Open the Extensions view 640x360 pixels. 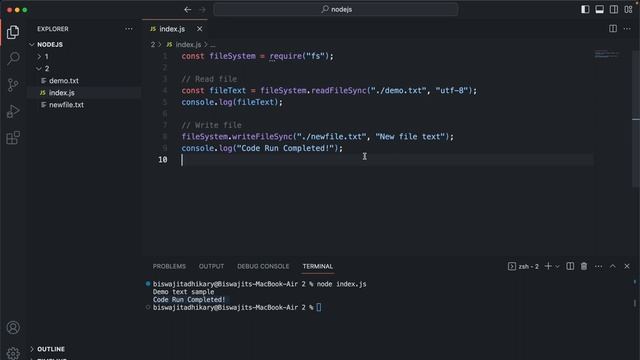(x=13, y=138)
